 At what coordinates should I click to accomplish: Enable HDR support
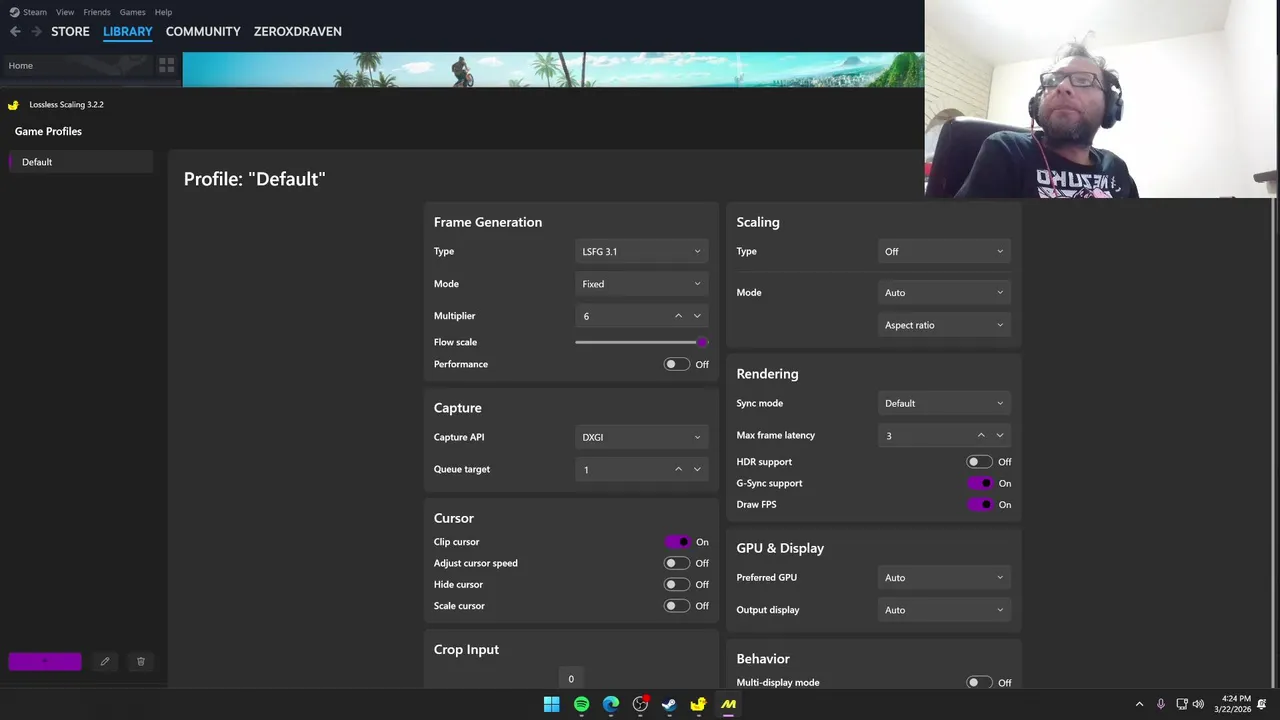click(980, 462)
